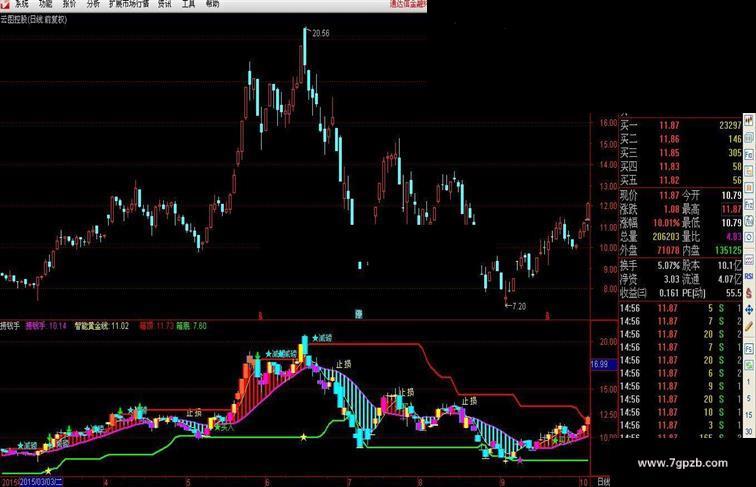
Task: Click the 'Fs' icon in right sidebar
Action: coord(749,348)
